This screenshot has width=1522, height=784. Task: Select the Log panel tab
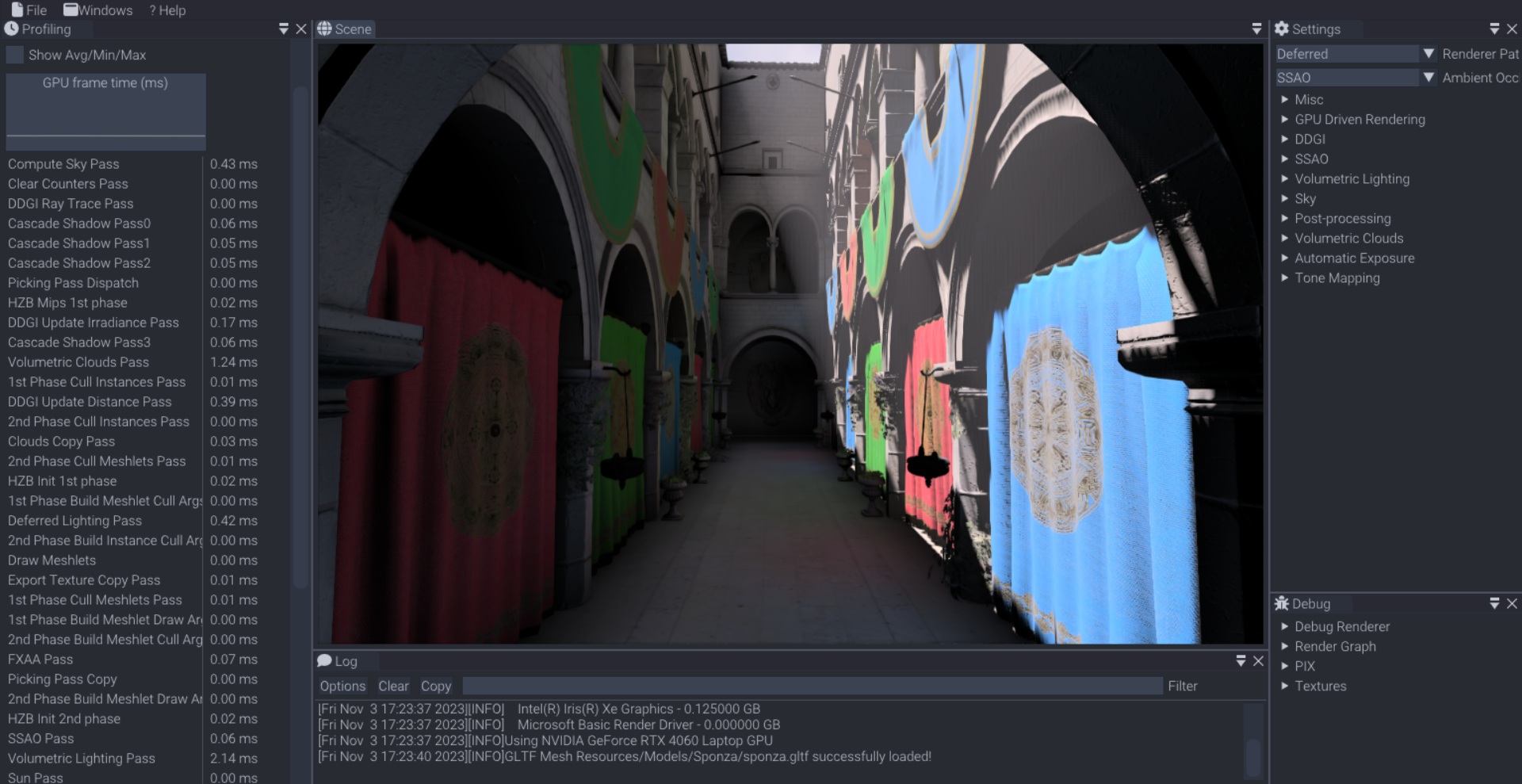click(346, 661)
